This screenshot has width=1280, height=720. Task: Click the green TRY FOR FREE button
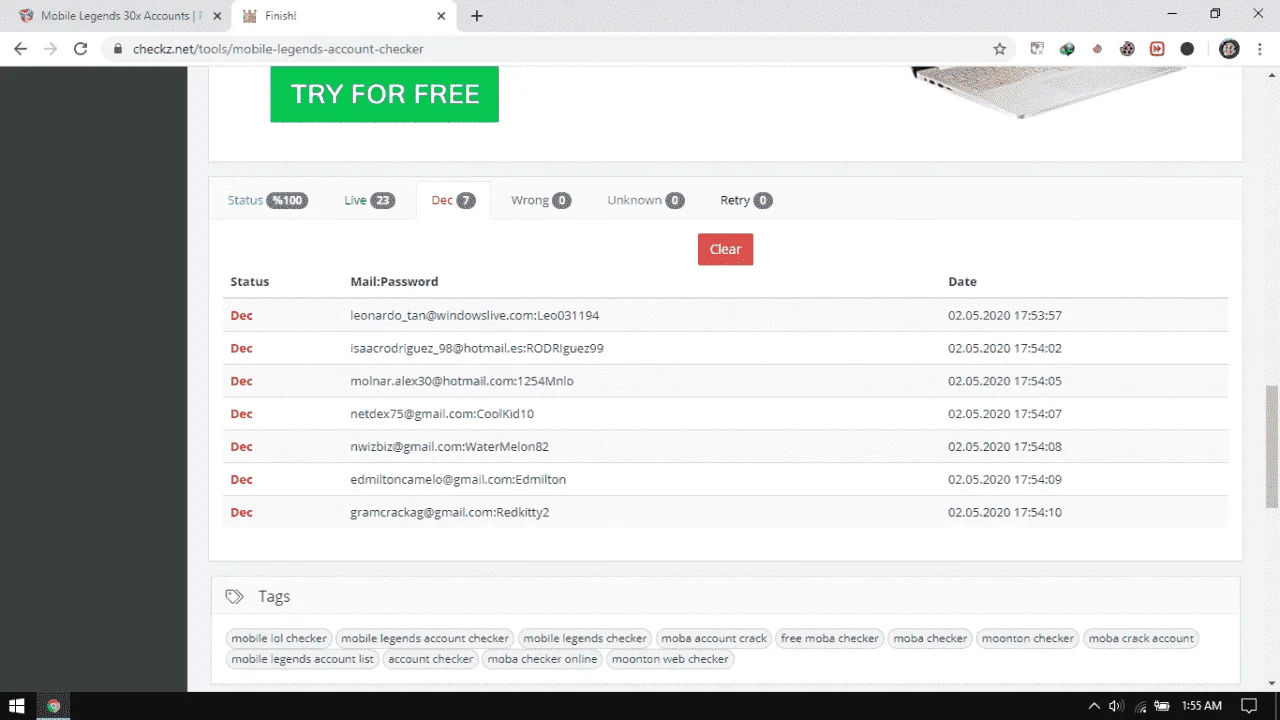[x=384, y=94]
